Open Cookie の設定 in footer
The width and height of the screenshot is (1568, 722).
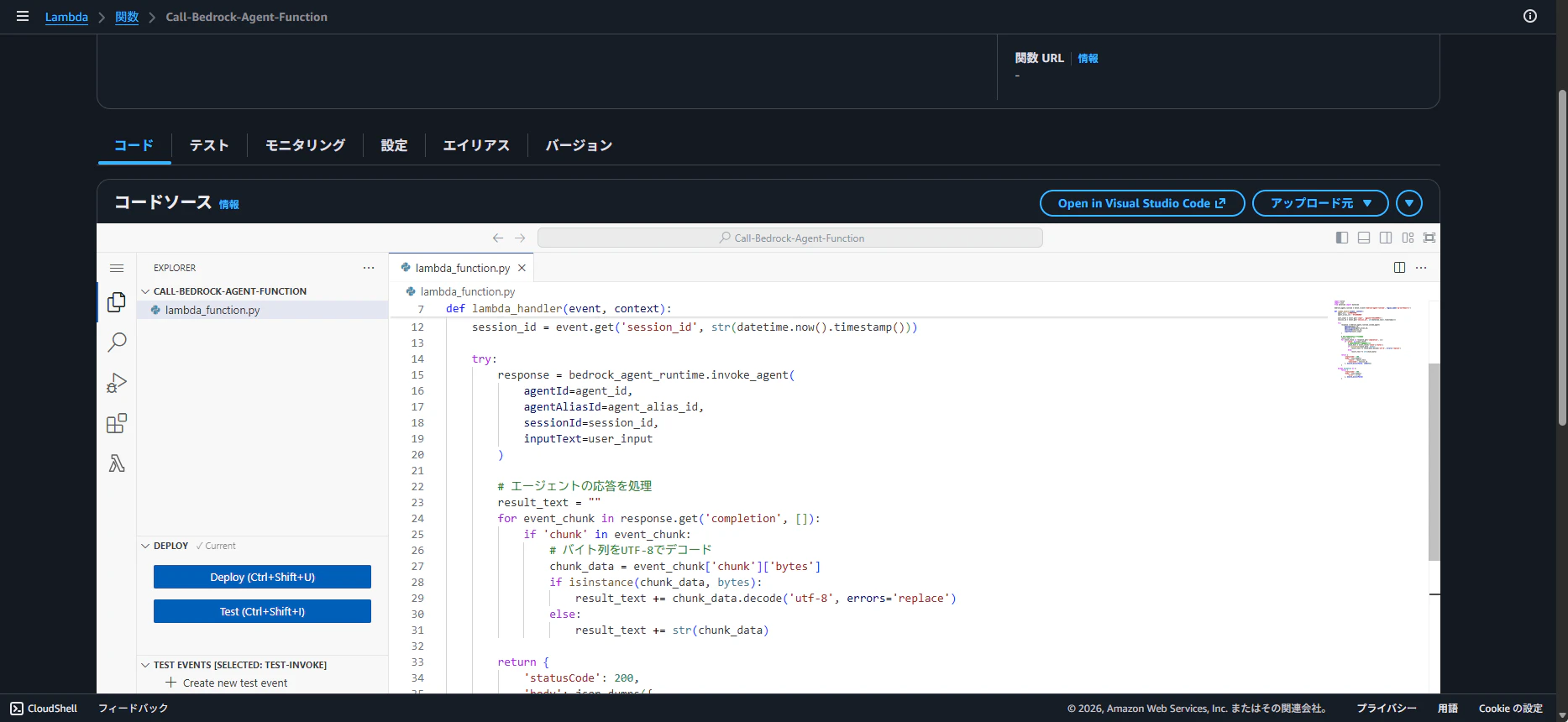[x=1511, y=709]
